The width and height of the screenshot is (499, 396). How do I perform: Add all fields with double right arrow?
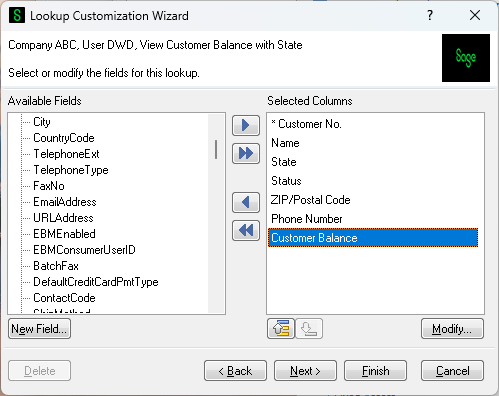point(246,153)
